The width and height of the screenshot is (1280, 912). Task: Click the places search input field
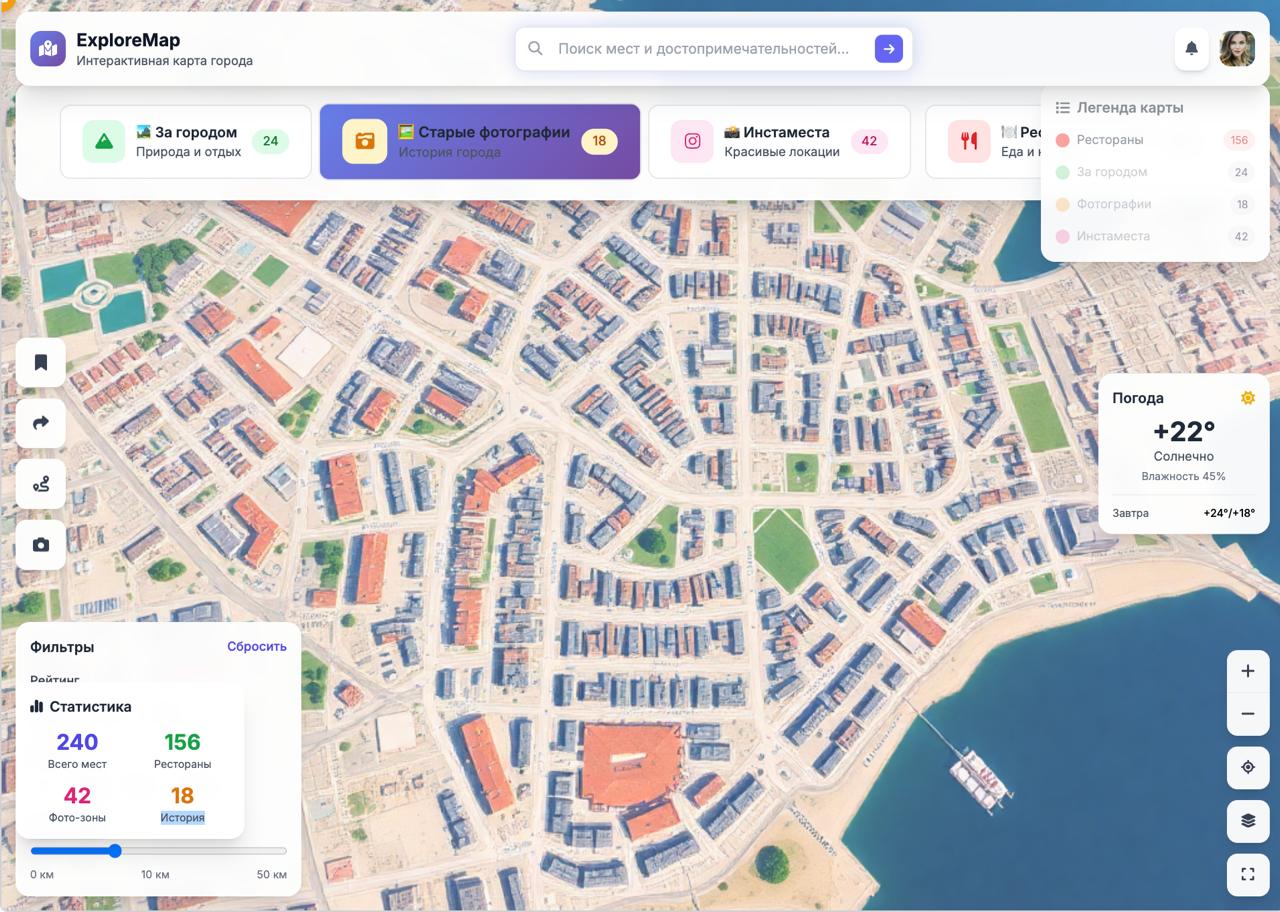(x=703, y=48)
